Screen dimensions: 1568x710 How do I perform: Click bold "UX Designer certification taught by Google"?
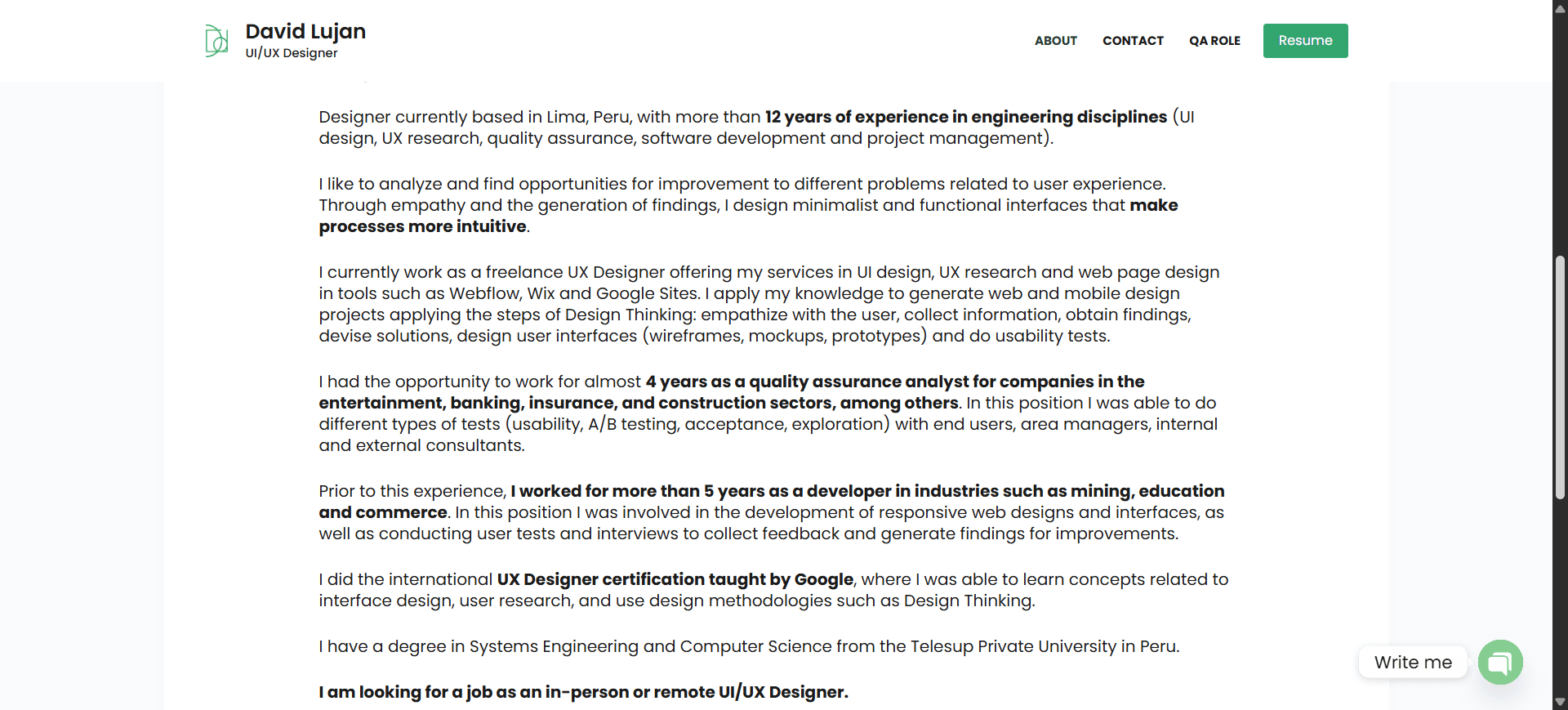pyautogui.click(x=675, y=579)
